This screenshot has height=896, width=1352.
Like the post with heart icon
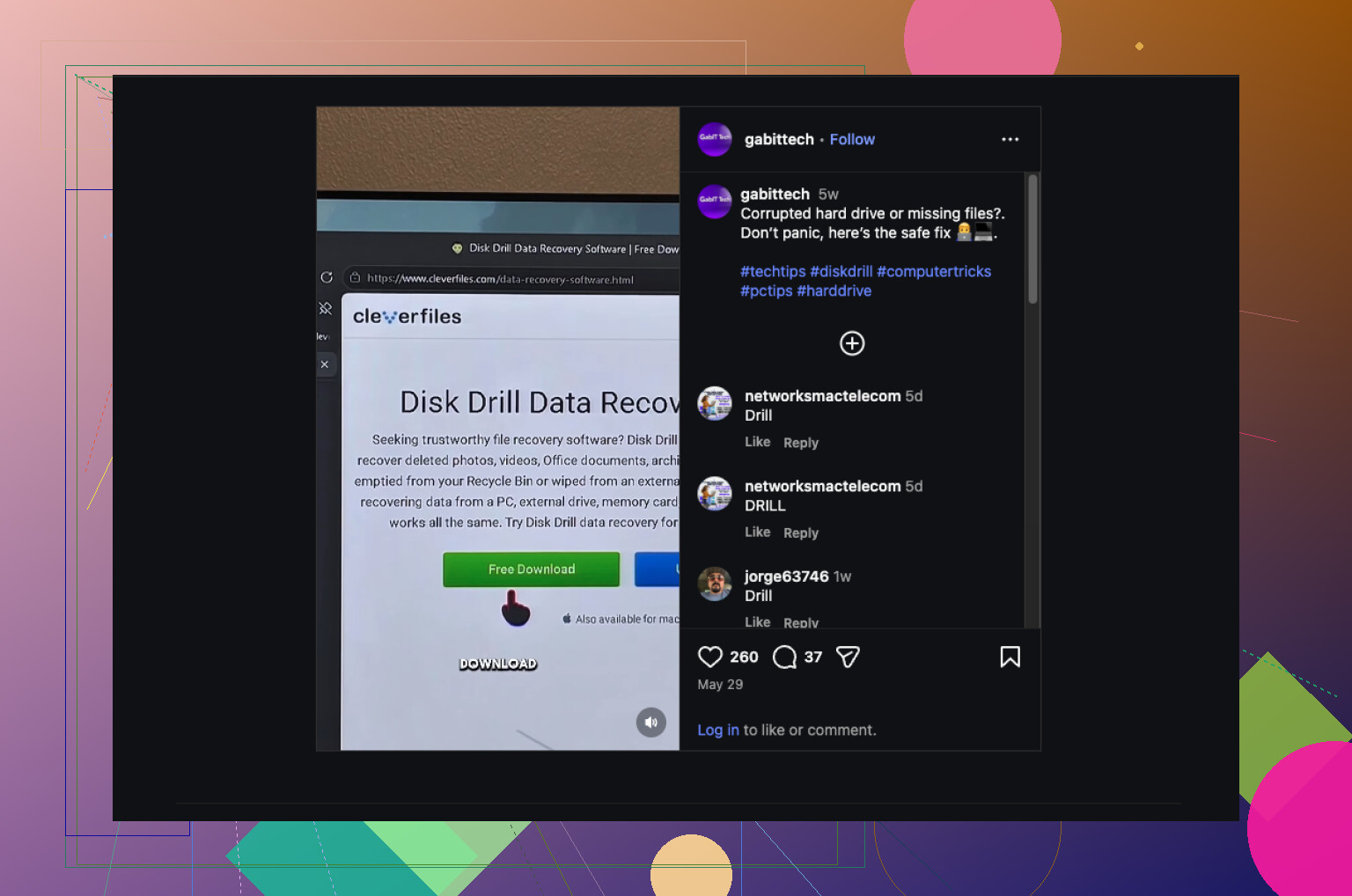709,657
